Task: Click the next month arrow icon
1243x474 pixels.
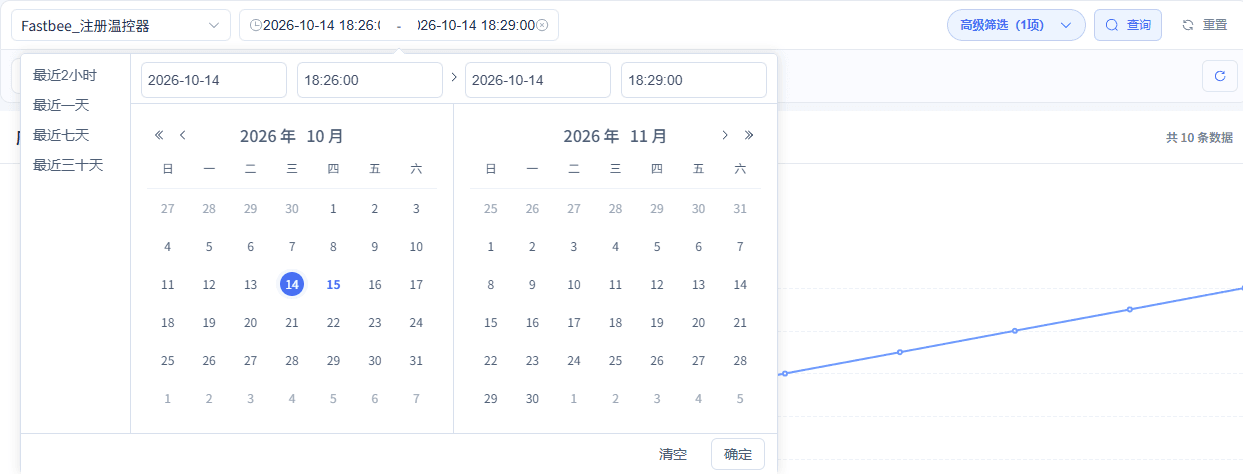Action: click(x=725, y=135)
